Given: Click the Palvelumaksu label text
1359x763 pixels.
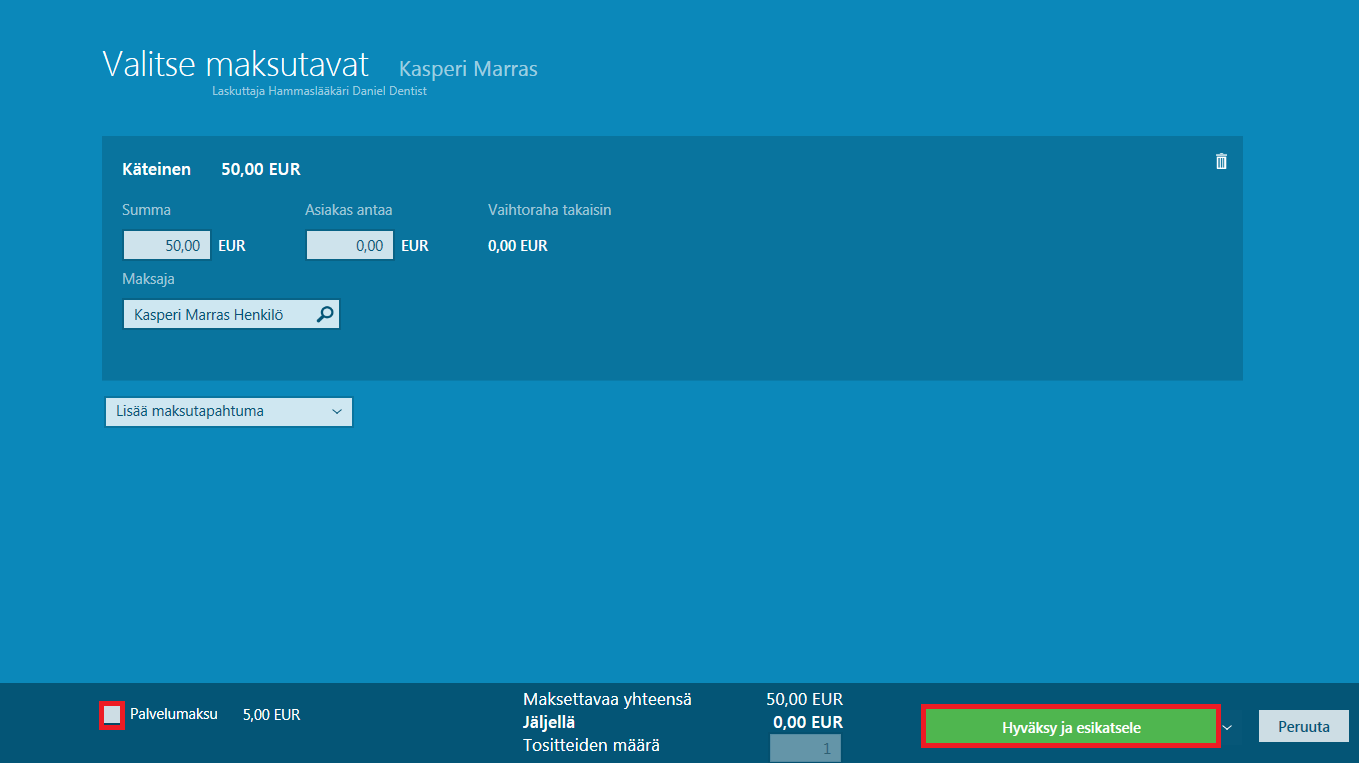Looking at the screenshot, I should (173, 714).
